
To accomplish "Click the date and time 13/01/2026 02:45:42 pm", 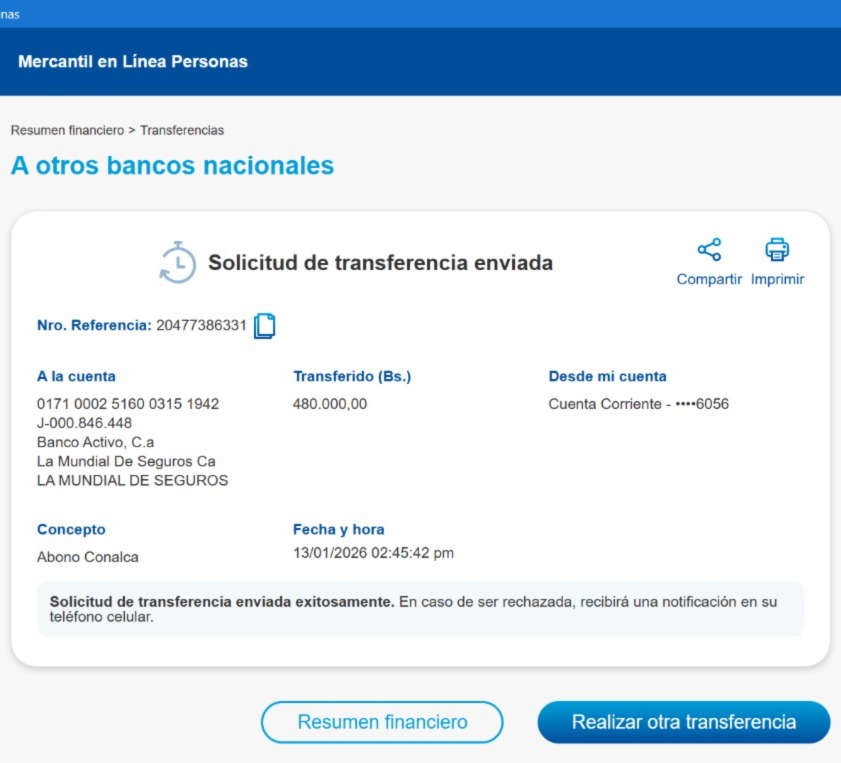I will [373, 553].
